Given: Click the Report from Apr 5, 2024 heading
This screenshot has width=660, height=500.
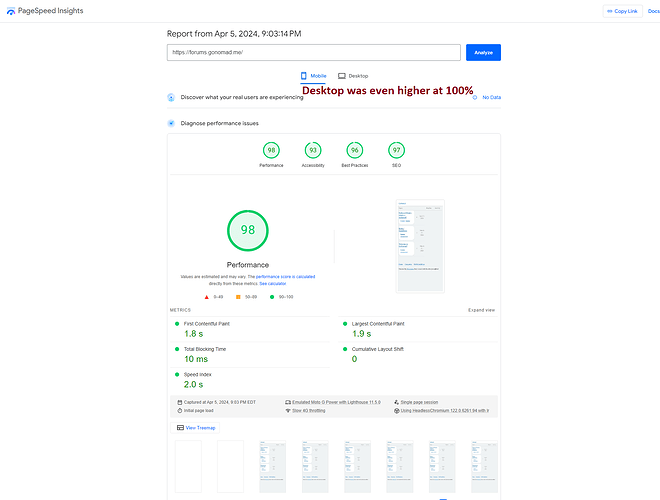Looking at the screenshot, I should pos(234,34).
